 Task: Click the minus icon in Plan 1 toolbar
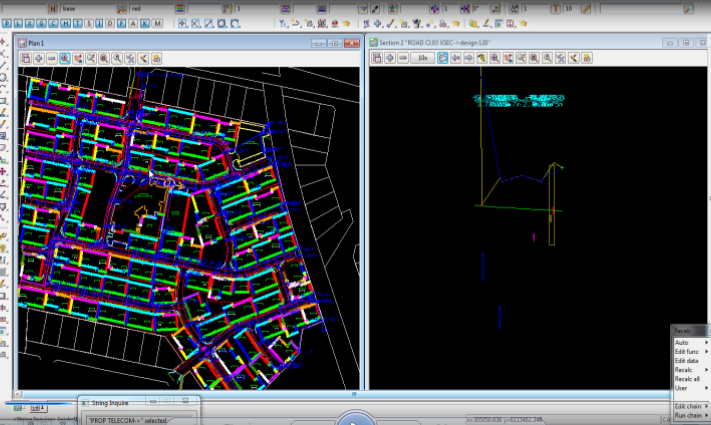click(x=52, y=58)
